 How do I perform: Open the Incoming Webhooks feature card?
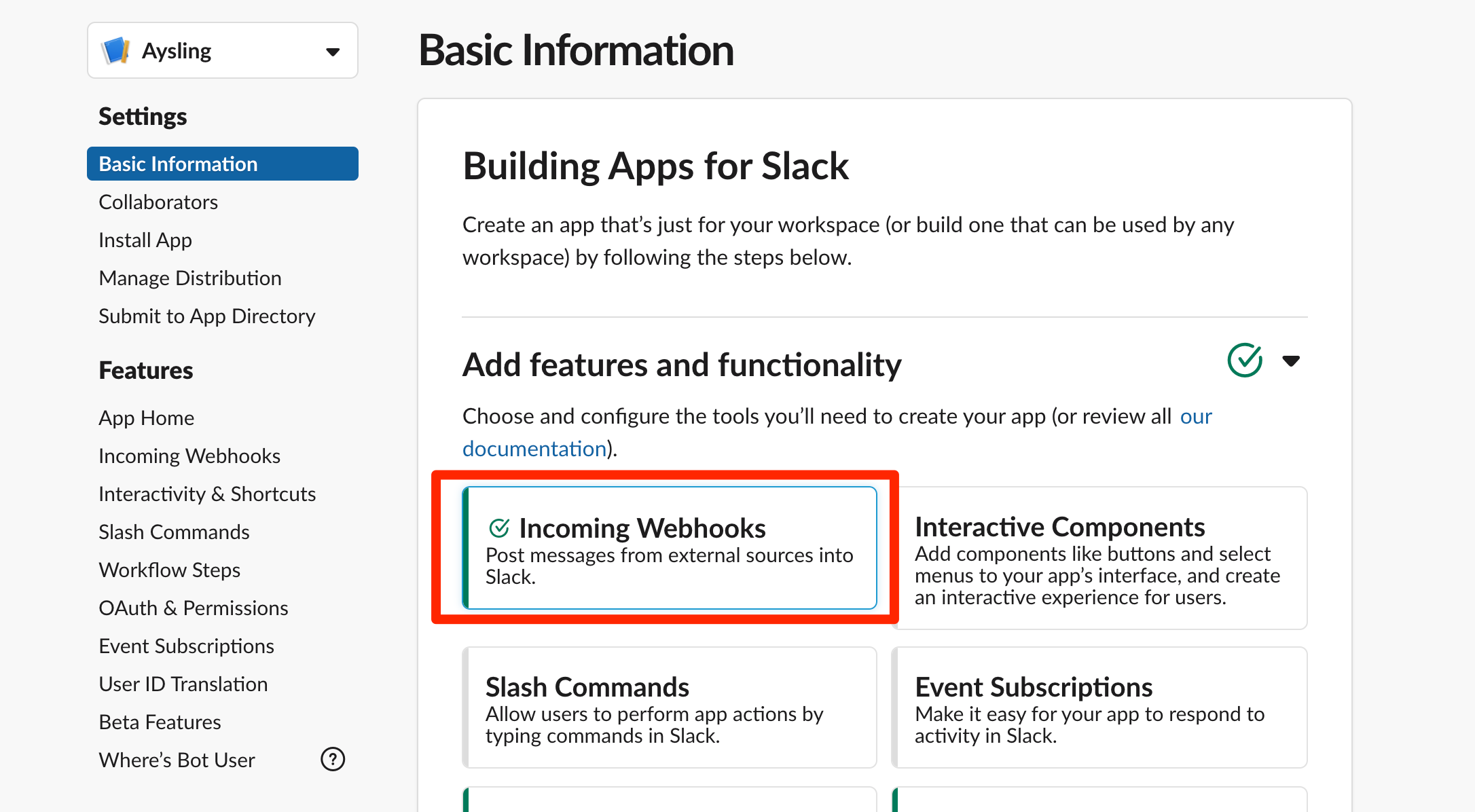pos(670,548)
